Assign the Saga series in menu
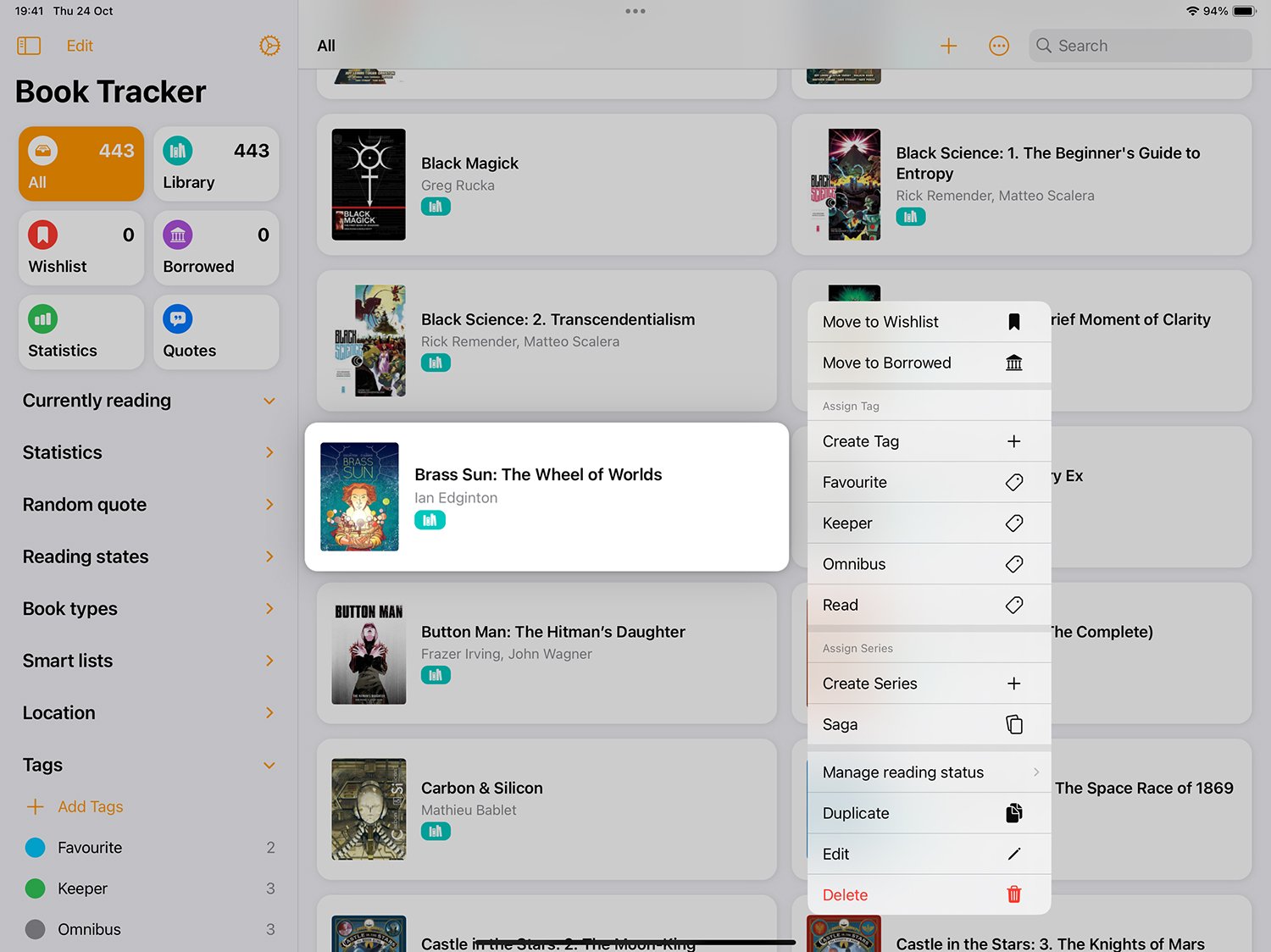Screen dimensions: 1271x952 930,724
